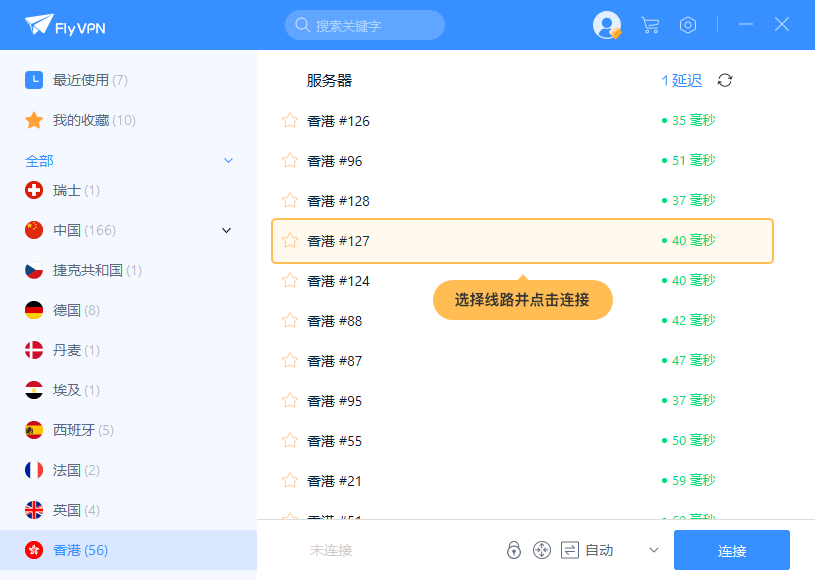Select 德国 in the country list

tap(66, 310)
